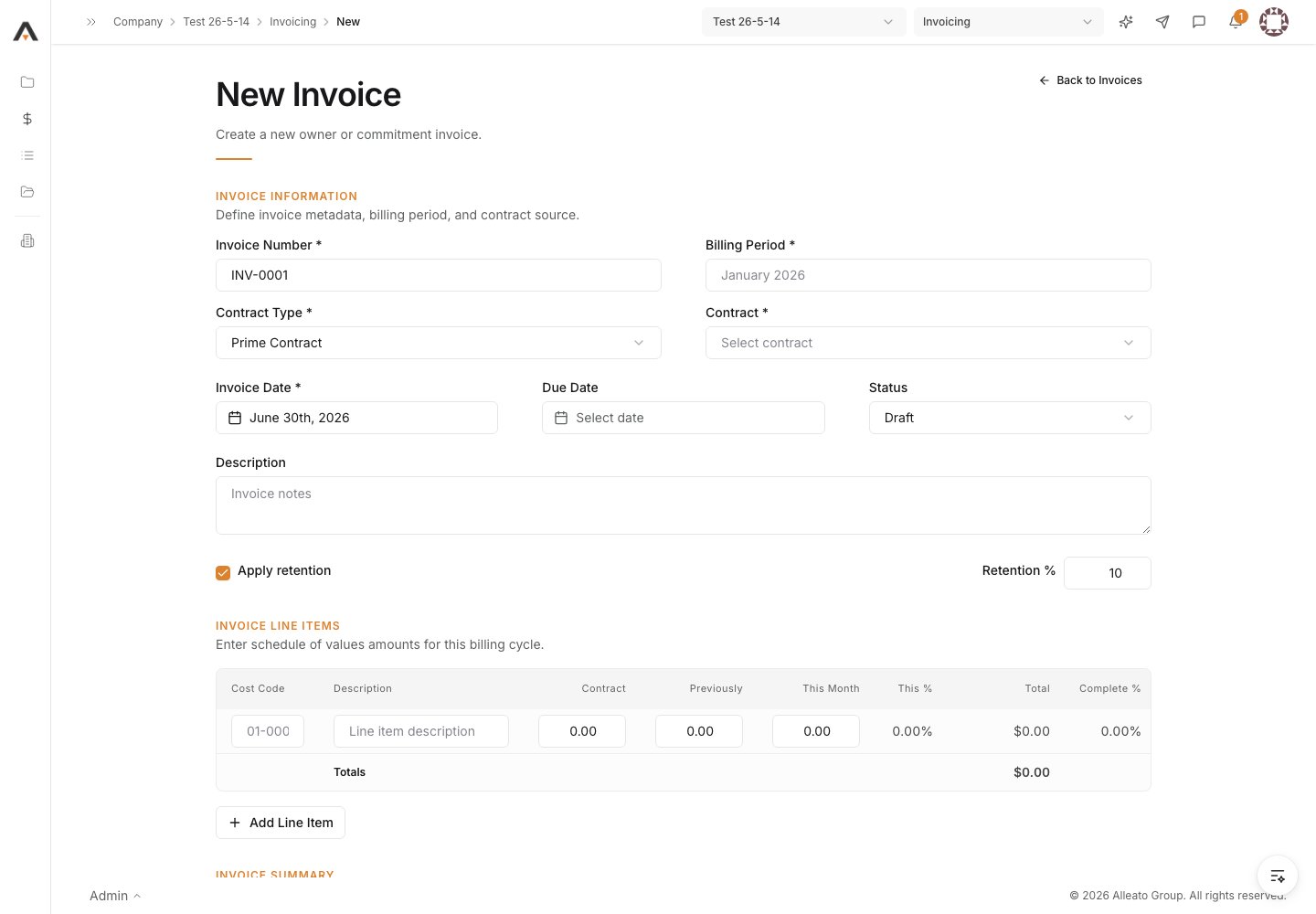Viewport: 1316px width, 914px height.
Task: Open the dollar sign financial icon
Action: point(27,119)
